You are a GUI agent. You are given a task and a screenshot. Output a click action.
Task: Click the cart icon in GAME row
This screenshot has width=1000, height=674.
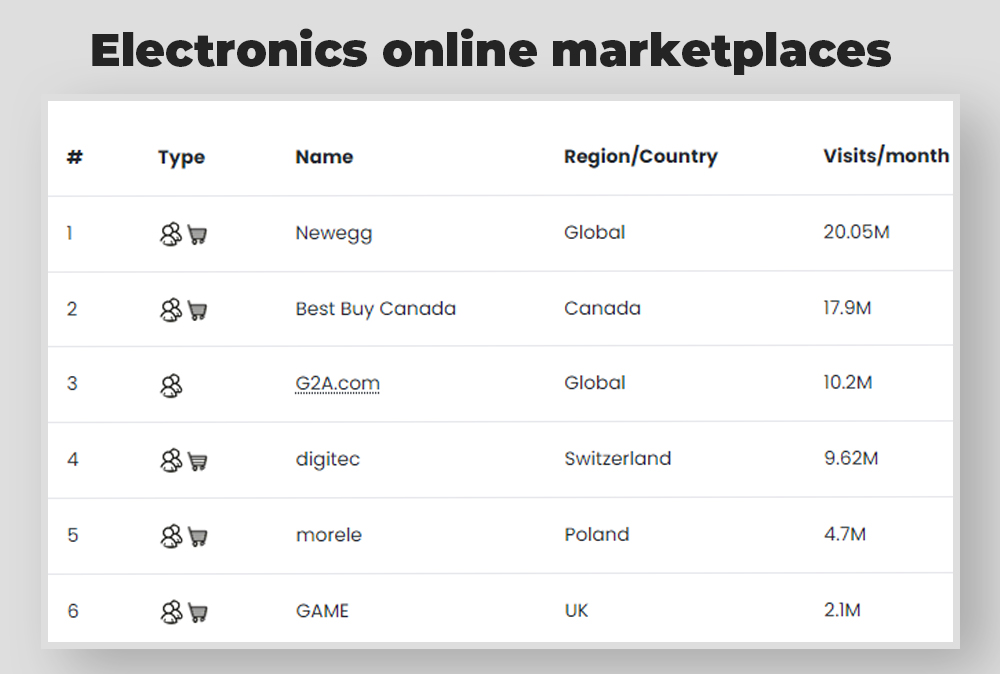click(x=197, y=613)
